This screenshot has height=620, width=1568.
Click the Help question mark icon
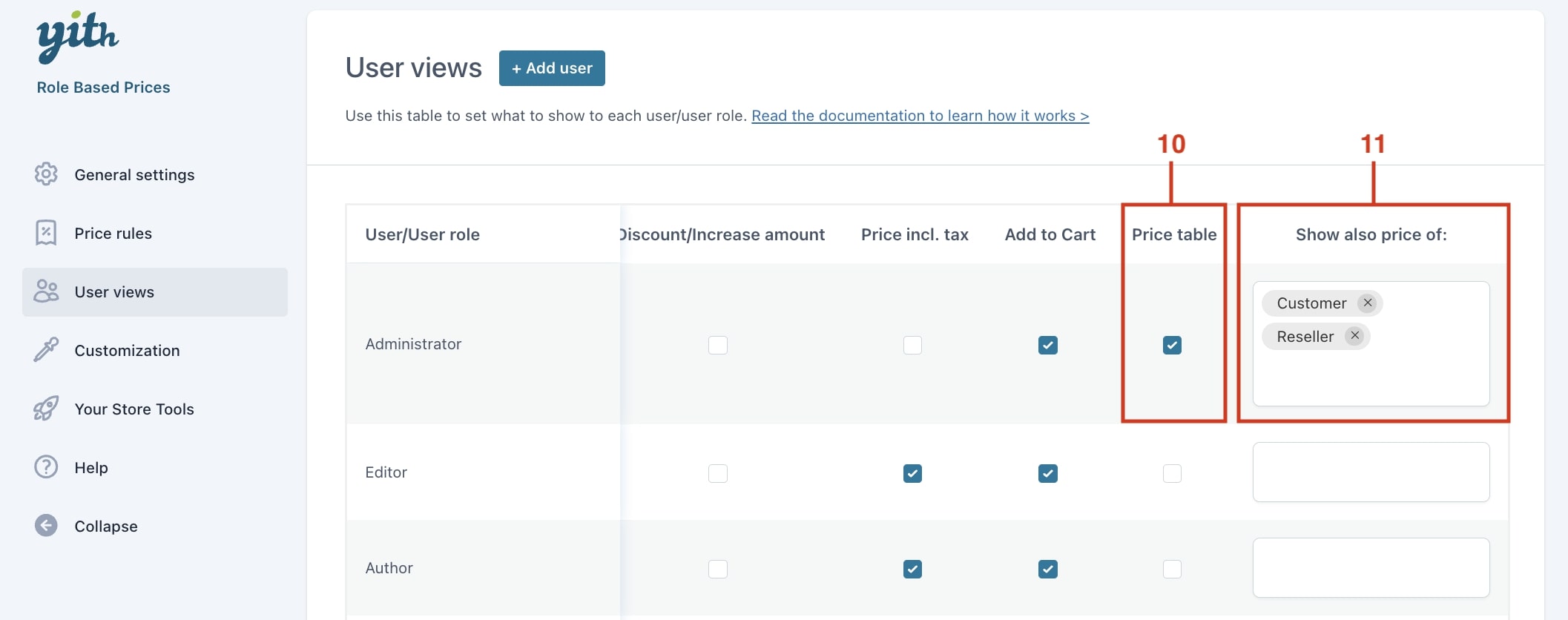pos(46,467)
